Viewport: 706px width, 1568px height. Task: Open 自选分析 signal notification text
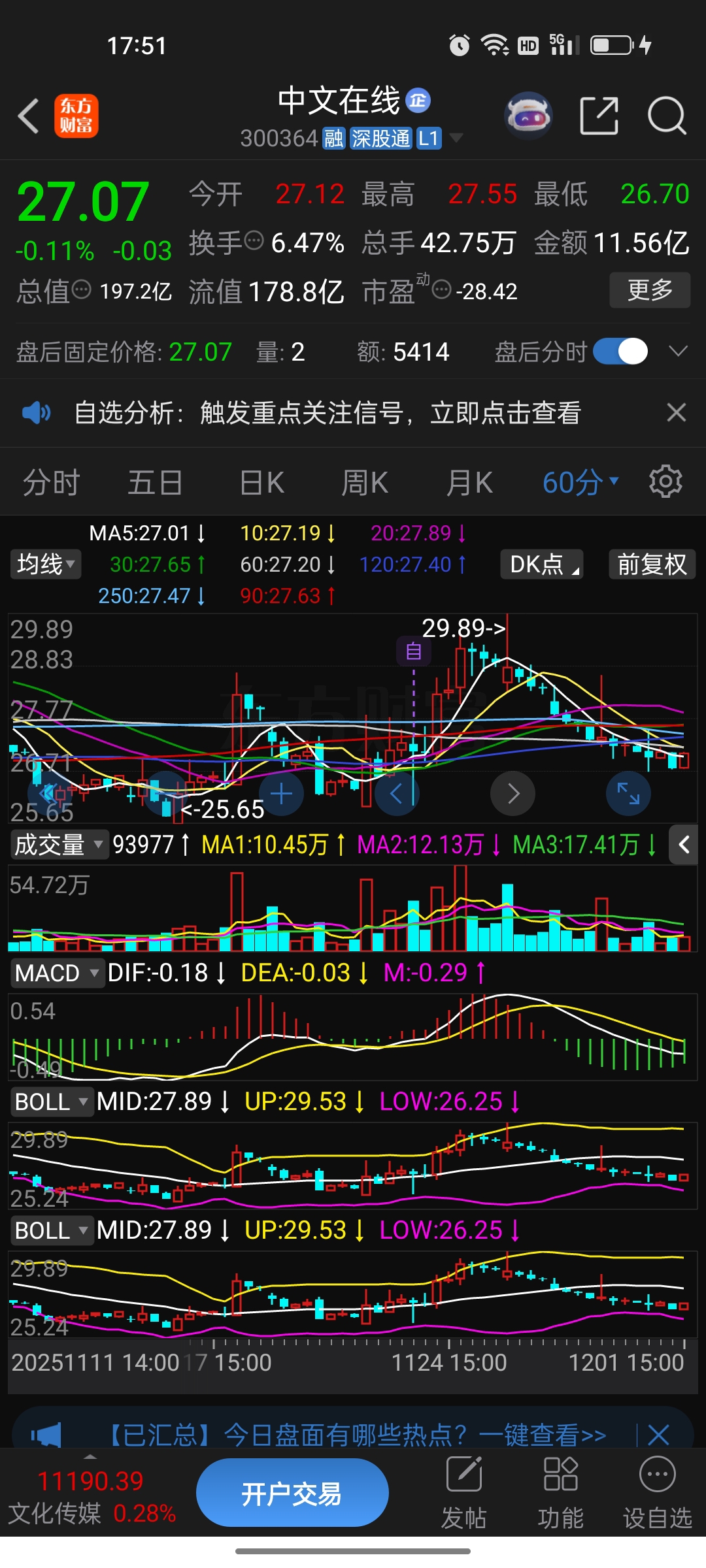click(x=328, y=413)
